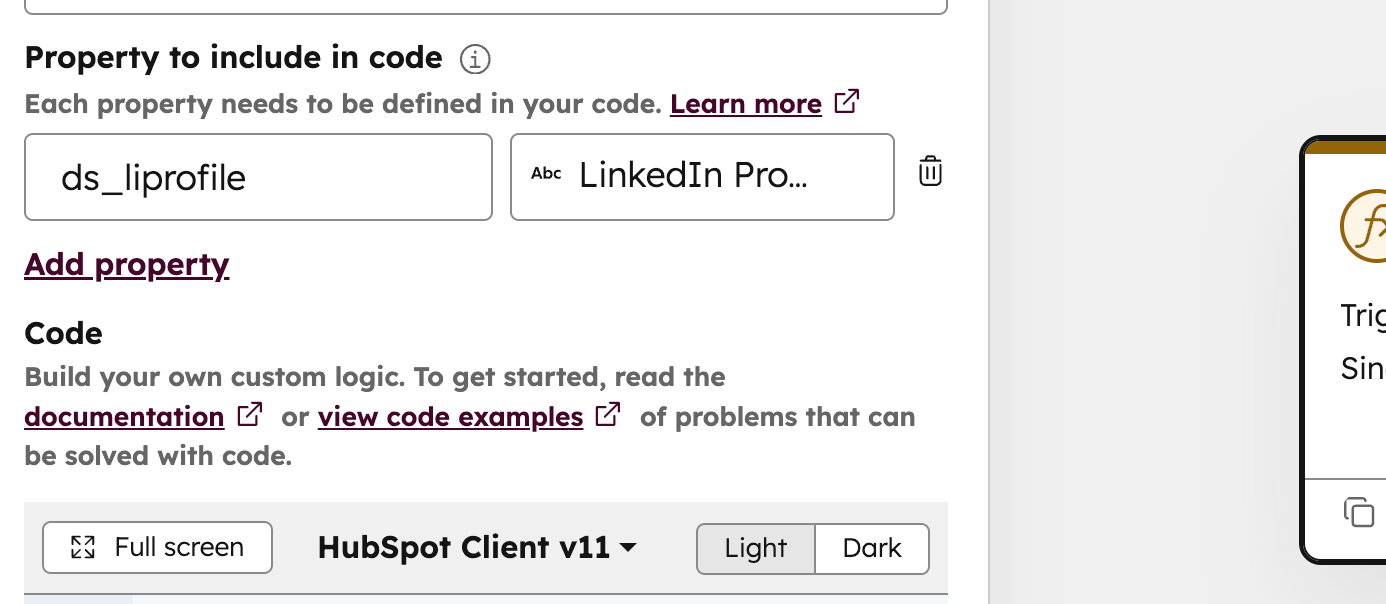Select the workflow action card on the canvas
Viewport: 1386px width, 604px height.
[x=1343, y=350]
